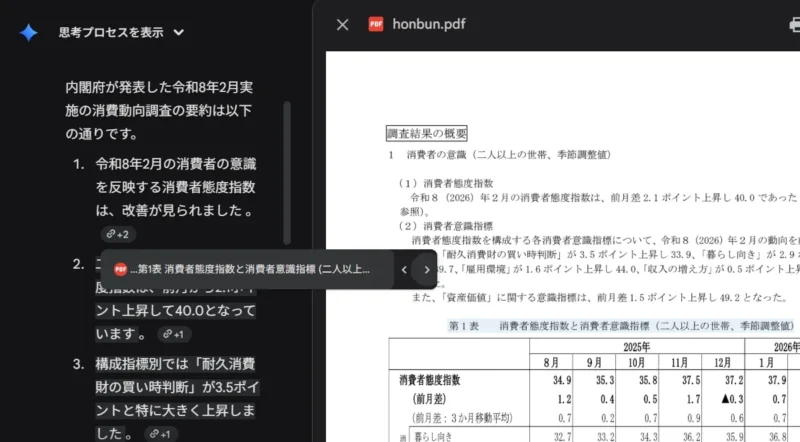This screenshot has width=800, height=442.
Task: Click the highlighted 第1表 table caption
Action: (621, 326)
